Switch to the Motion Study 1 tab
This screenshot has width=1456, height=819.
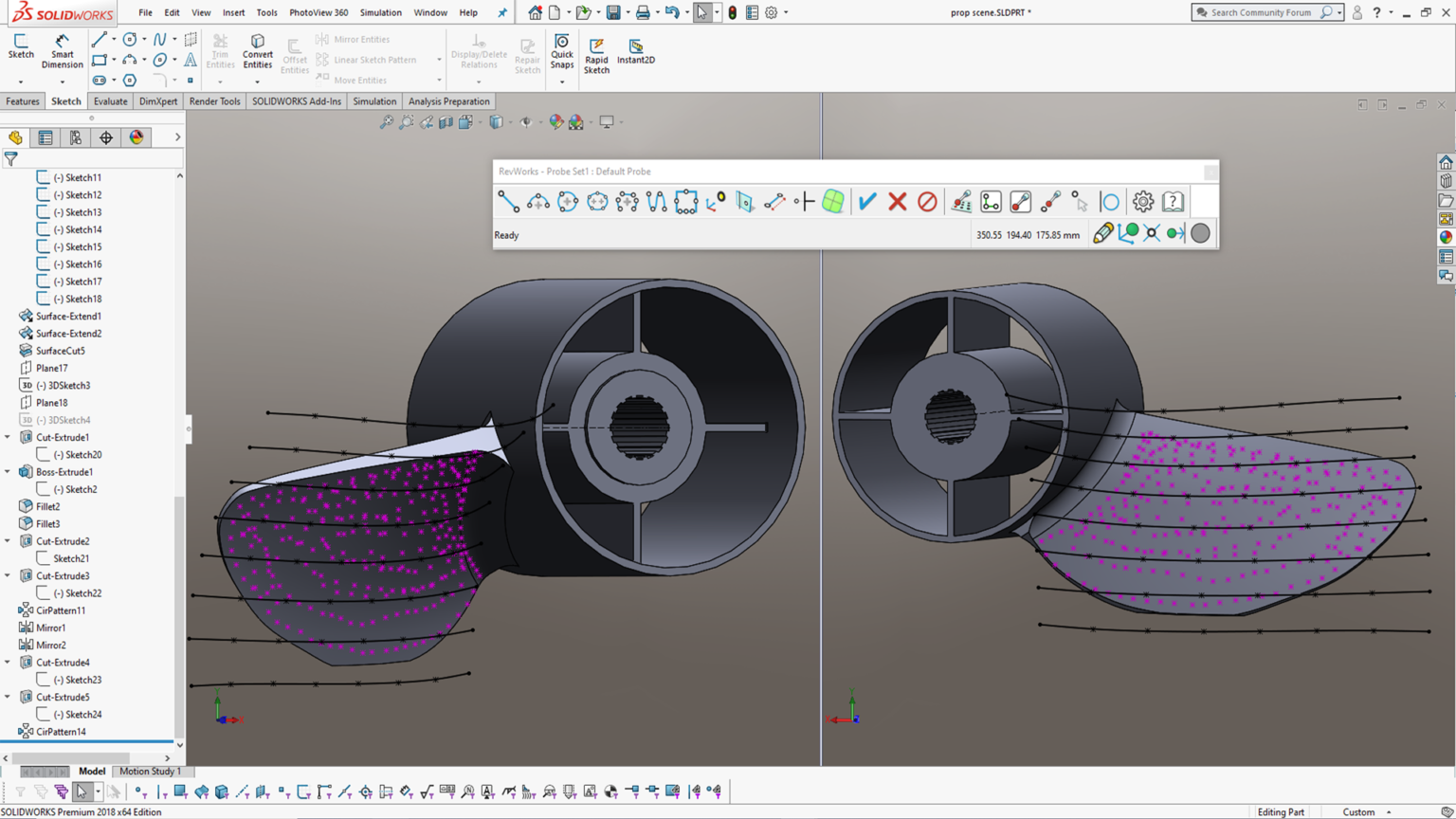pyautogui.click(x=152, y=771)
